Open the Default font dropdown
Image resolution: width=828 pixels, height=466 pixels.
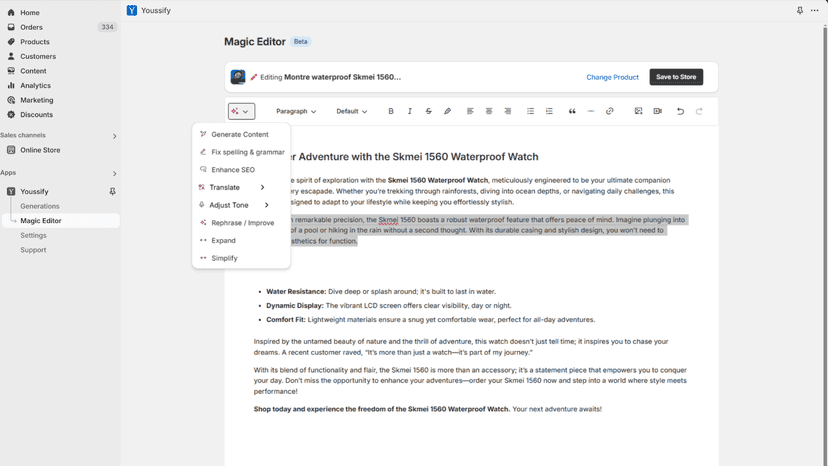click(352, 111)
